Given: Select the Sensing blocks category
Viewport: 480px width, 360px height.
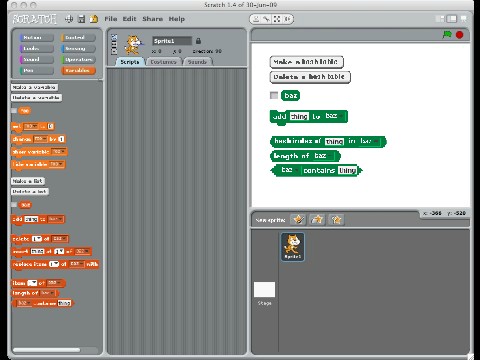Looking at the screenshot, I should pos(78,49).
